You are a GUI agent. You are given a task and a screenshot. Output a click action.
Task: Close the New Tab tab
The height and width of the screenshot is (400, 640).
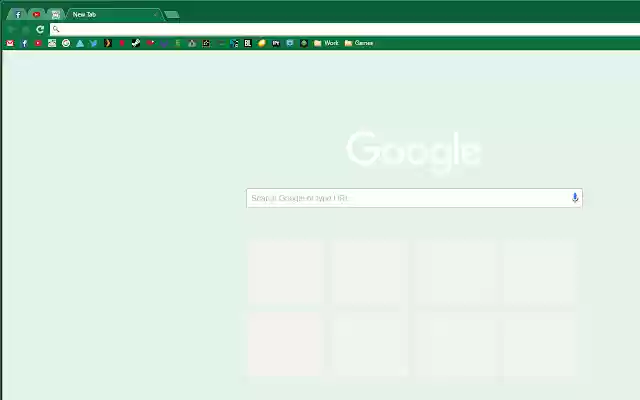[x=155, y=15]
